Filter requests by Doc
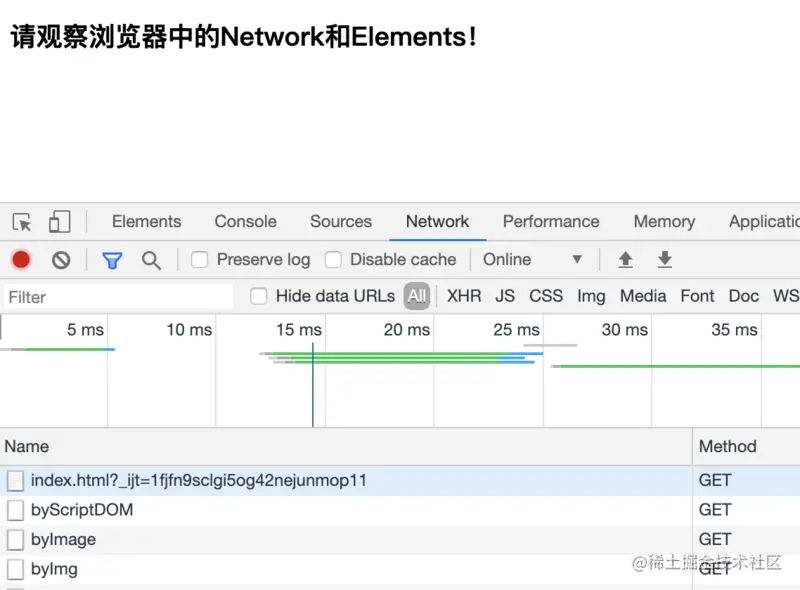800x590 pixels. [744, 296]
